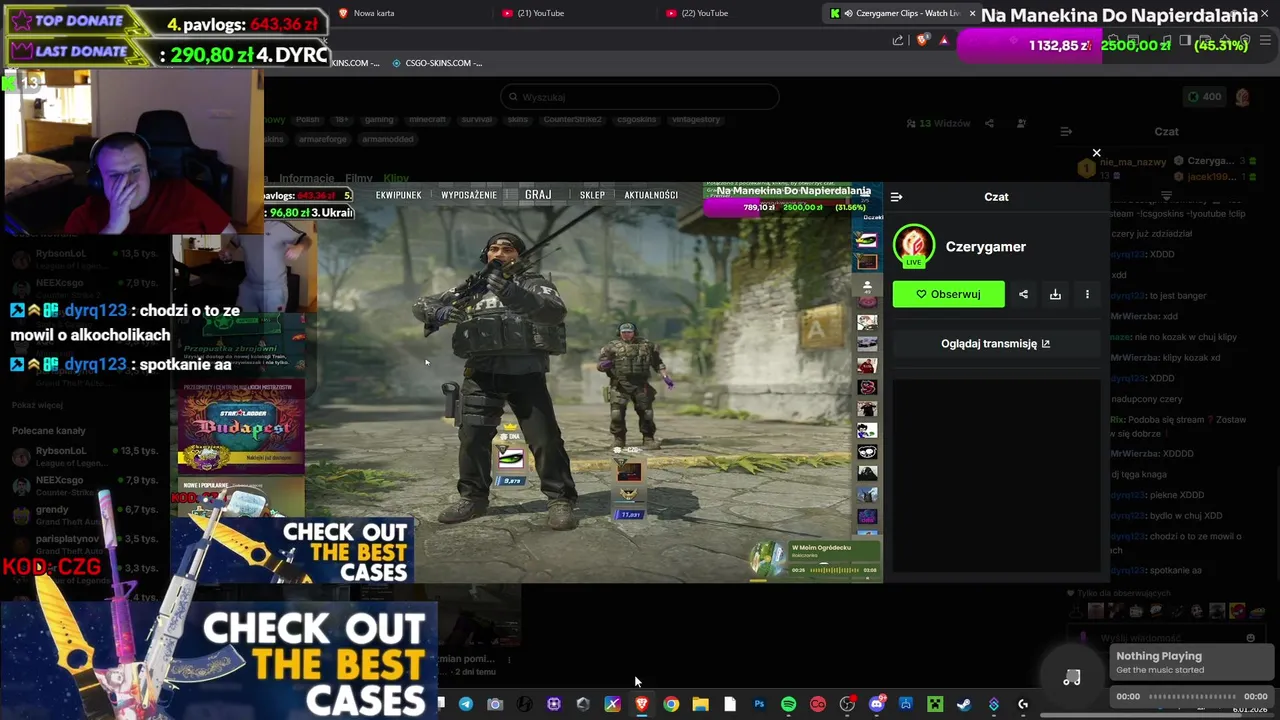The width and height of the screenshot is (1280, 720).
Task: Close the clip overlay with the X
Action: (1096, 153)
